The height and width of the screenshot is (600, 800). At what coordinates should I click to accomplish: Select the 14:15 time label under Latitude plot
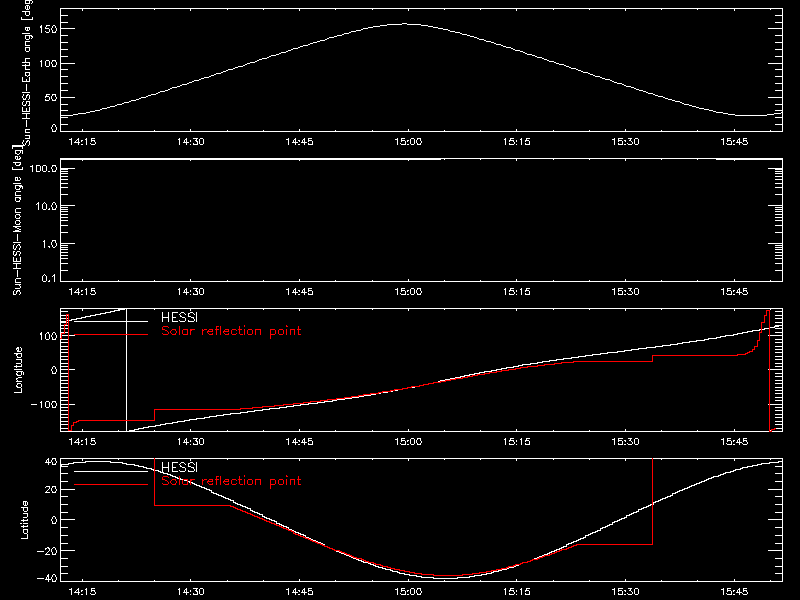coord(82,591)
